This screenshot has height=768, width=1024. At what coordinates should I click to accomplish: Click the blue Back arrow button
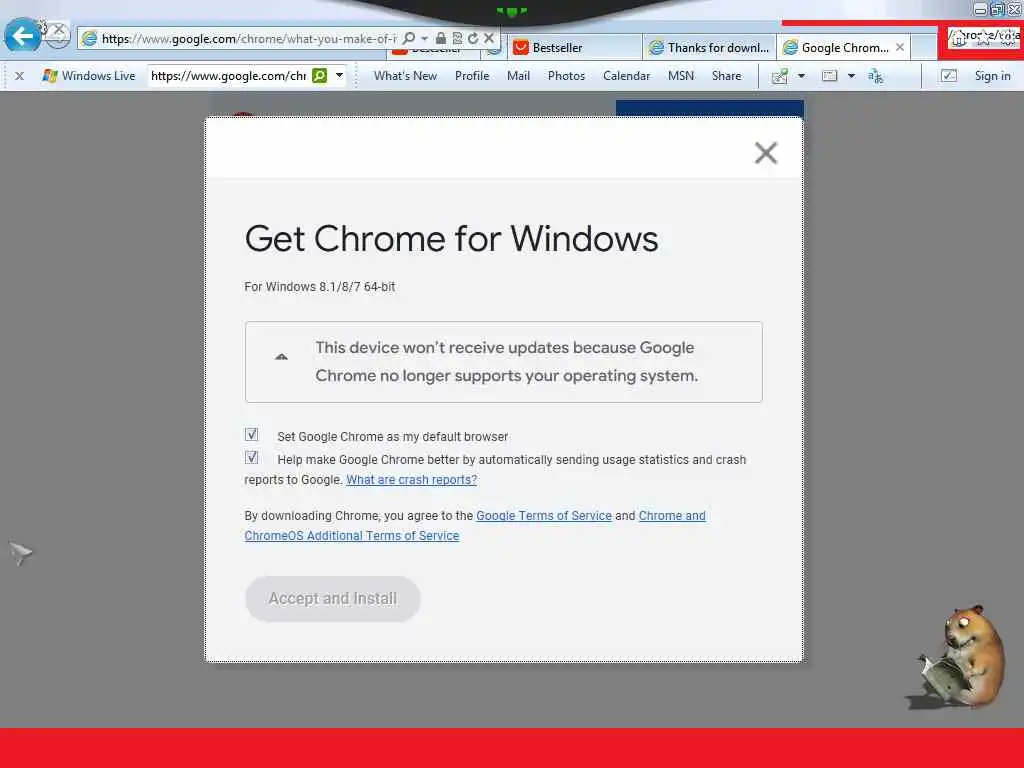pyautogui.click(x=23, y=36)
